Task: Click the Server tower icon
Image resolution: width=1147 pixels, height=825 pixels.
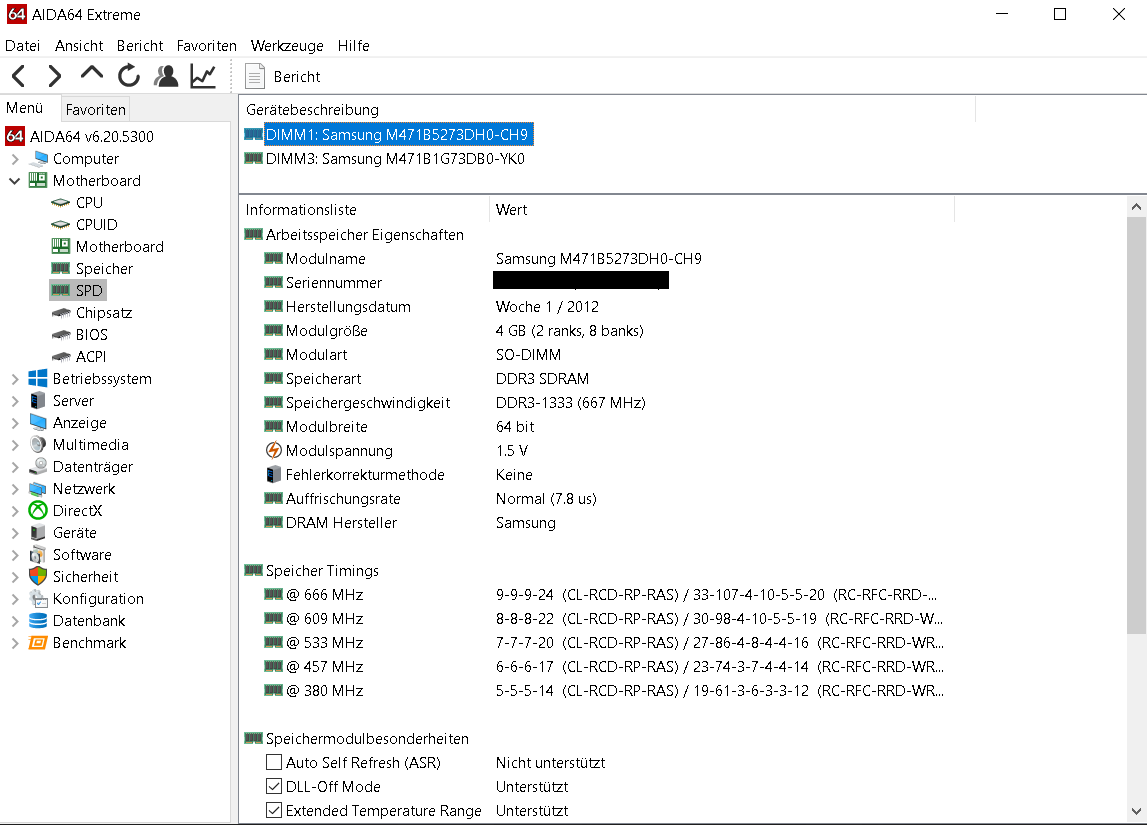Action: tap(38, 401)
